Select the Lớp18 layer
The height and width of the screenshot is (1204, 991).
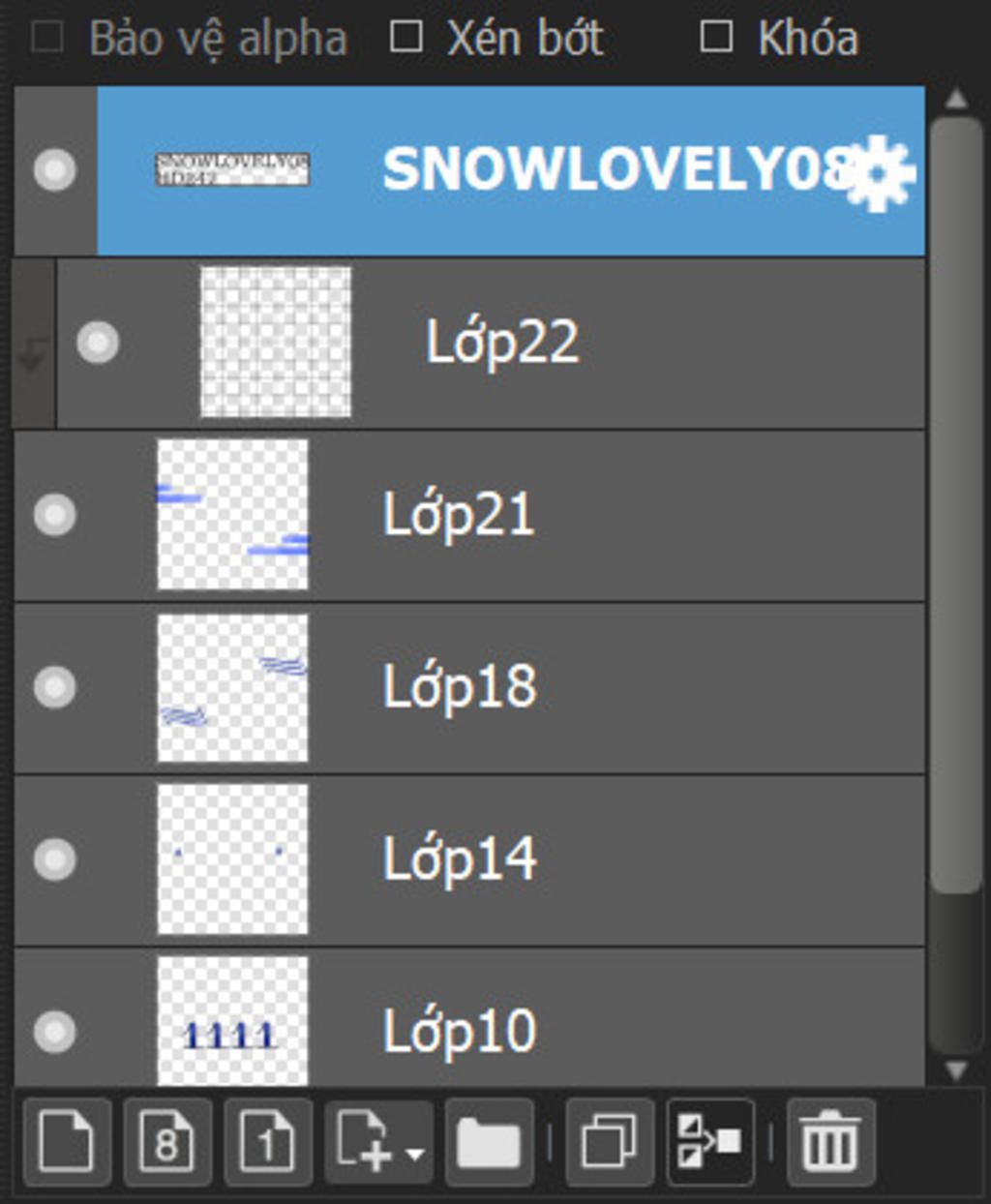click(x=469, y=687)
